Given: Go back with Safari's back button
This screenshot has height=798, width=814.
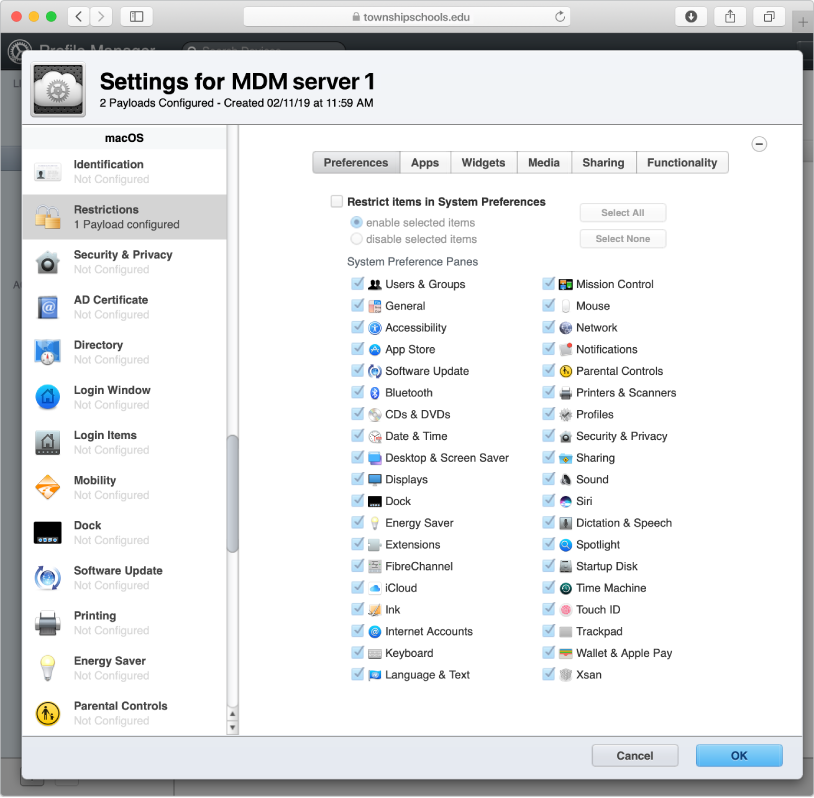Looking at the screenshot, I should pyautogui.click(x=78, y=17).
